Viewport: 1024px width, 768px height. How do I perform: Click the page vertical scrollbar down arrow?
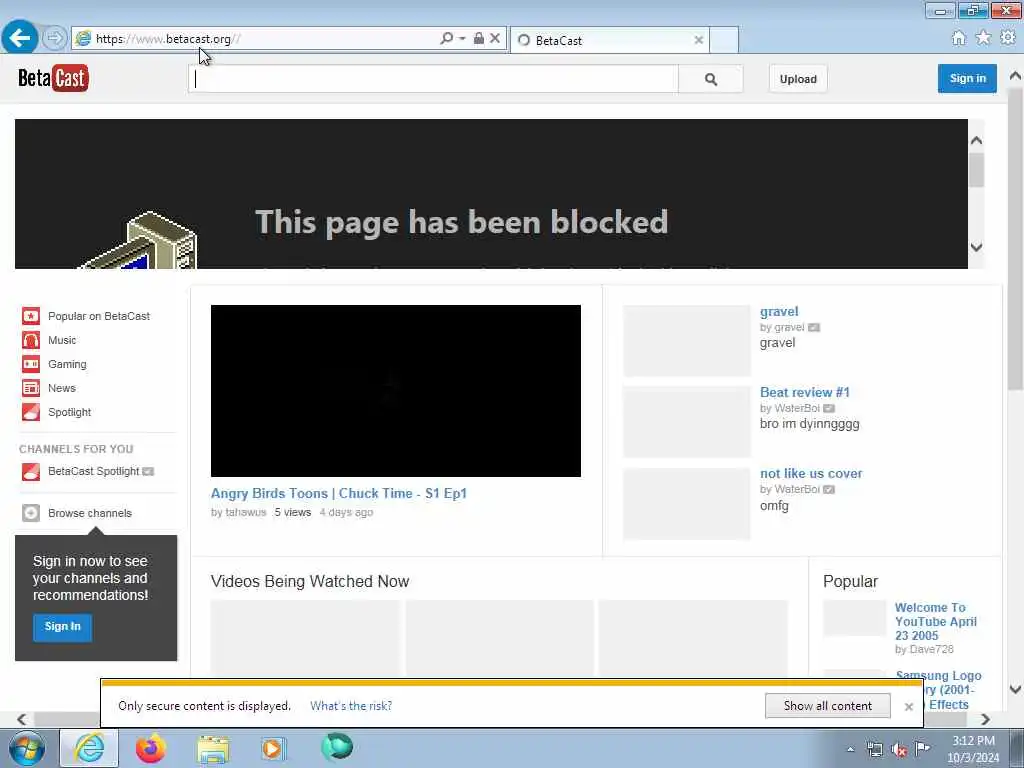coord(1015,690)
